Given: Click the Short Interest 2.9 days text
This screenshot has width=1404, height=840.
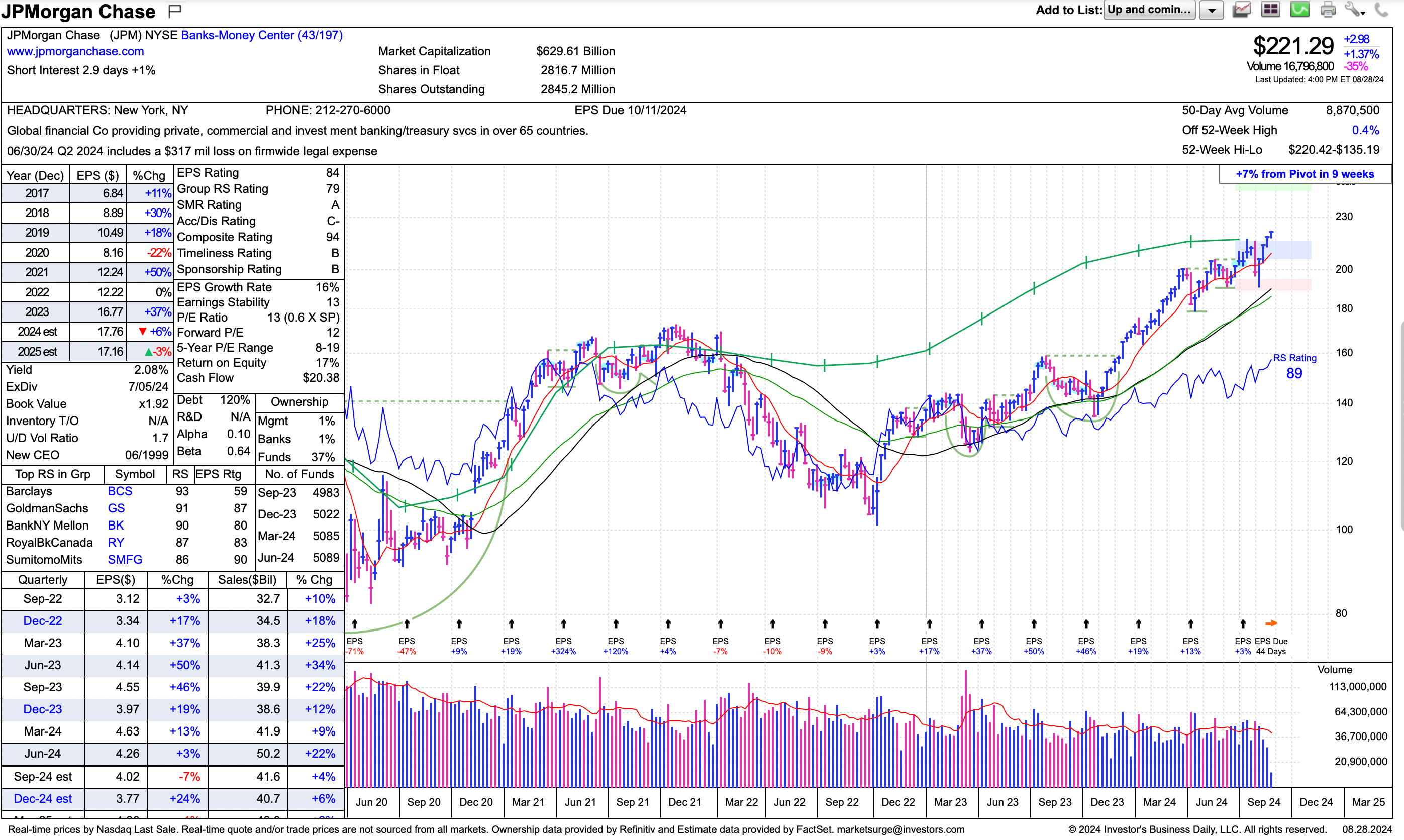Looking at the screenshot, I should point(81,70).
